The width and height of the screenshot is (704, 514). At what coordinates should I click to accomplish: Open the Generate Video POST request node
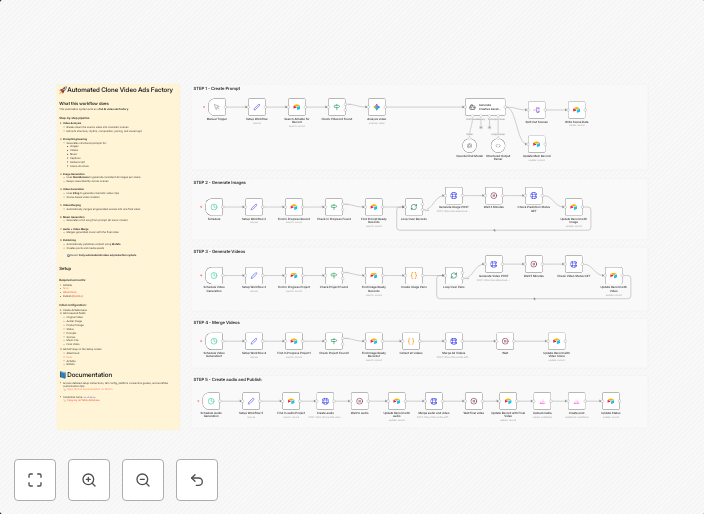click(x=493, y=264)
